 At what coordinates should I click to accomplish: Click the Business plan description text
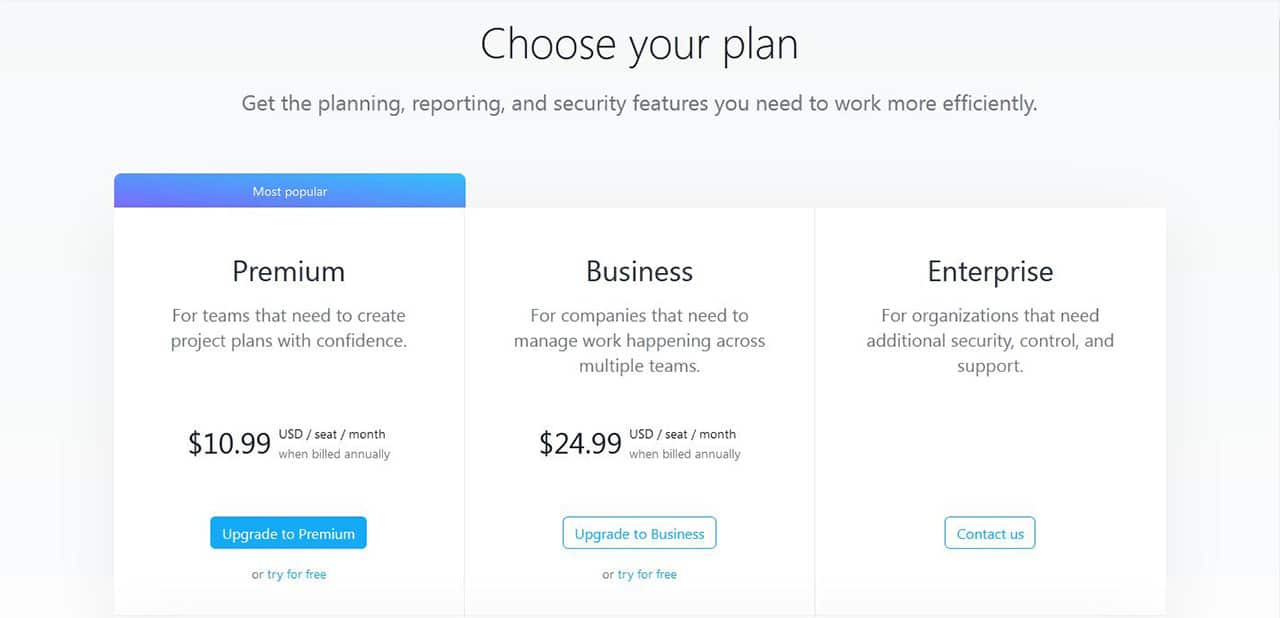[639, 341]
